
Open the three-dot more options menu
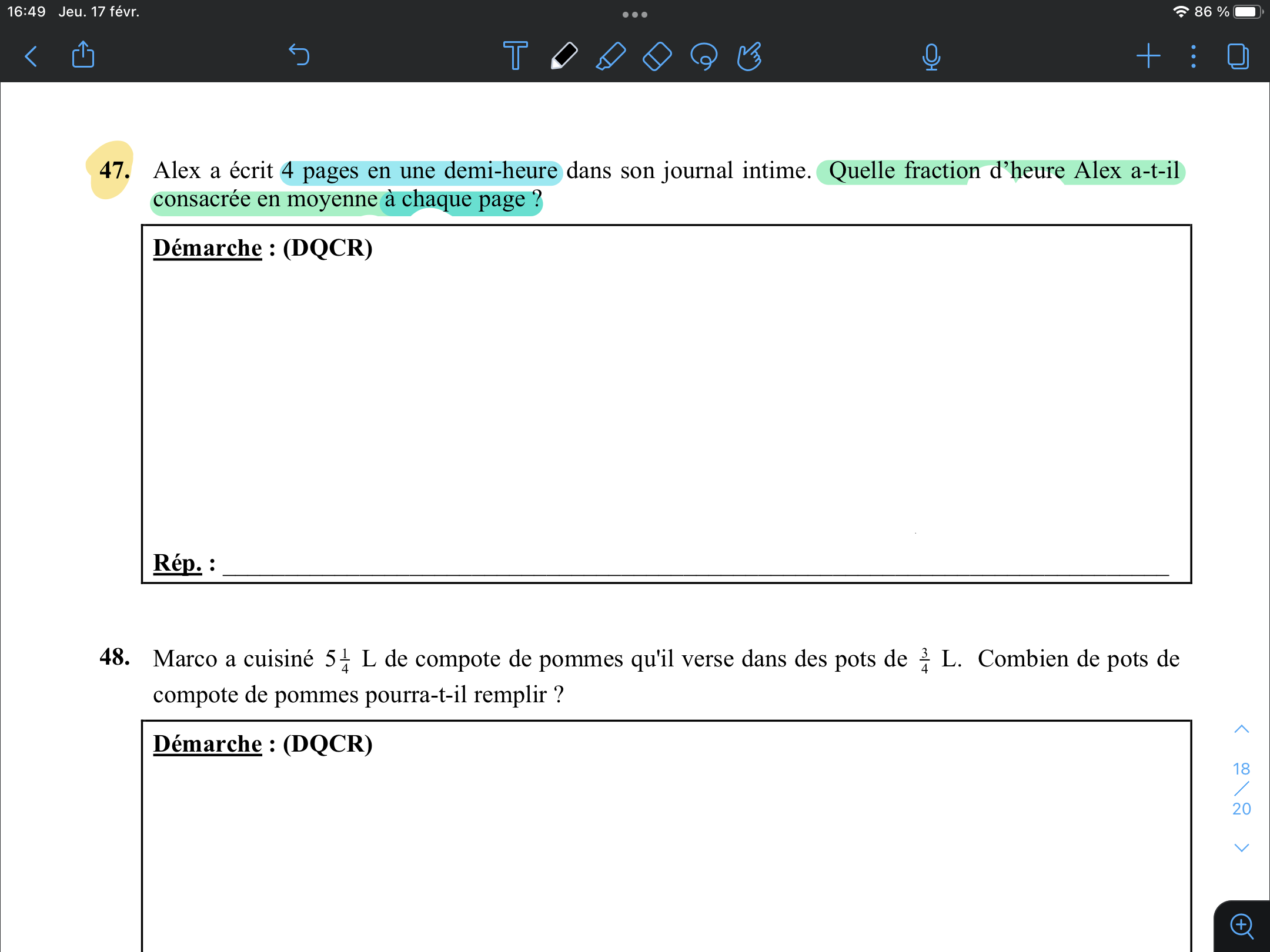point(1193,56)
